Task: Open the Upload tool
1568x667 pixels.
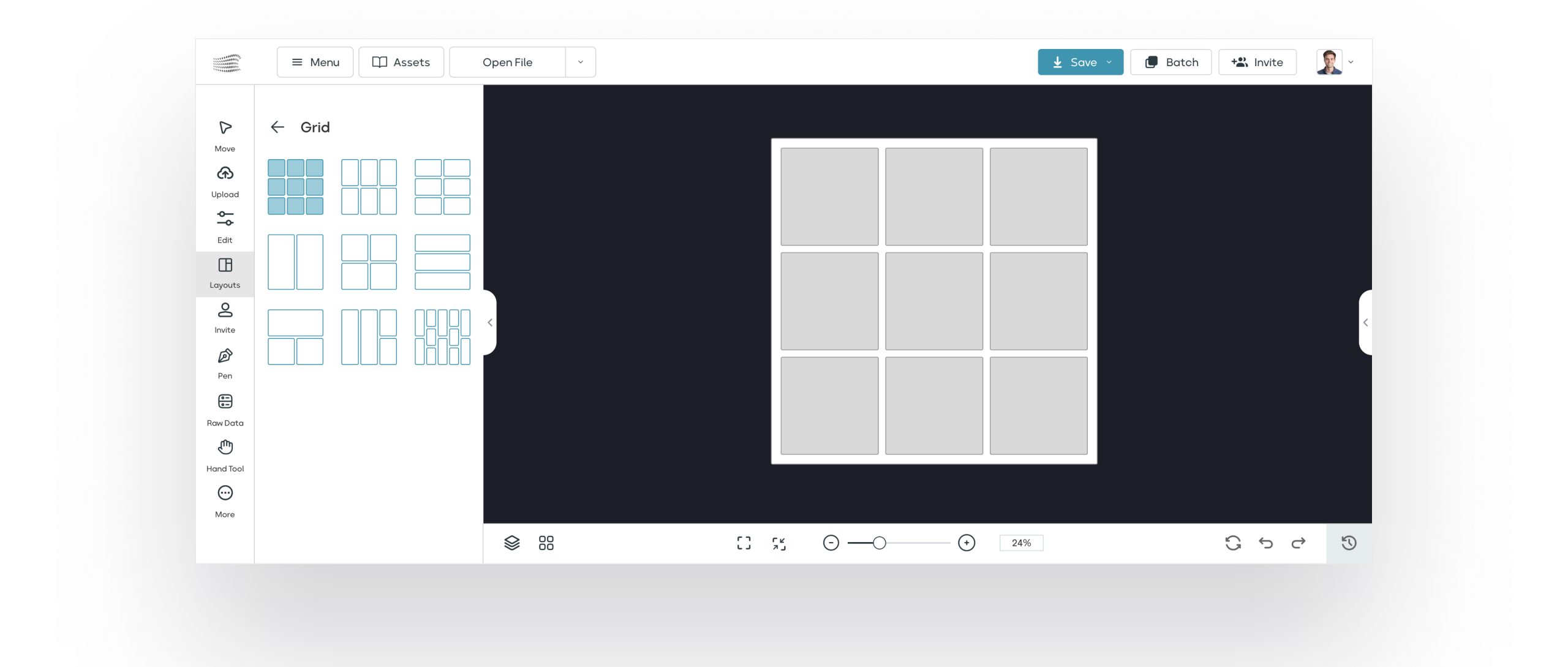Action: click(x=225, y=181)
